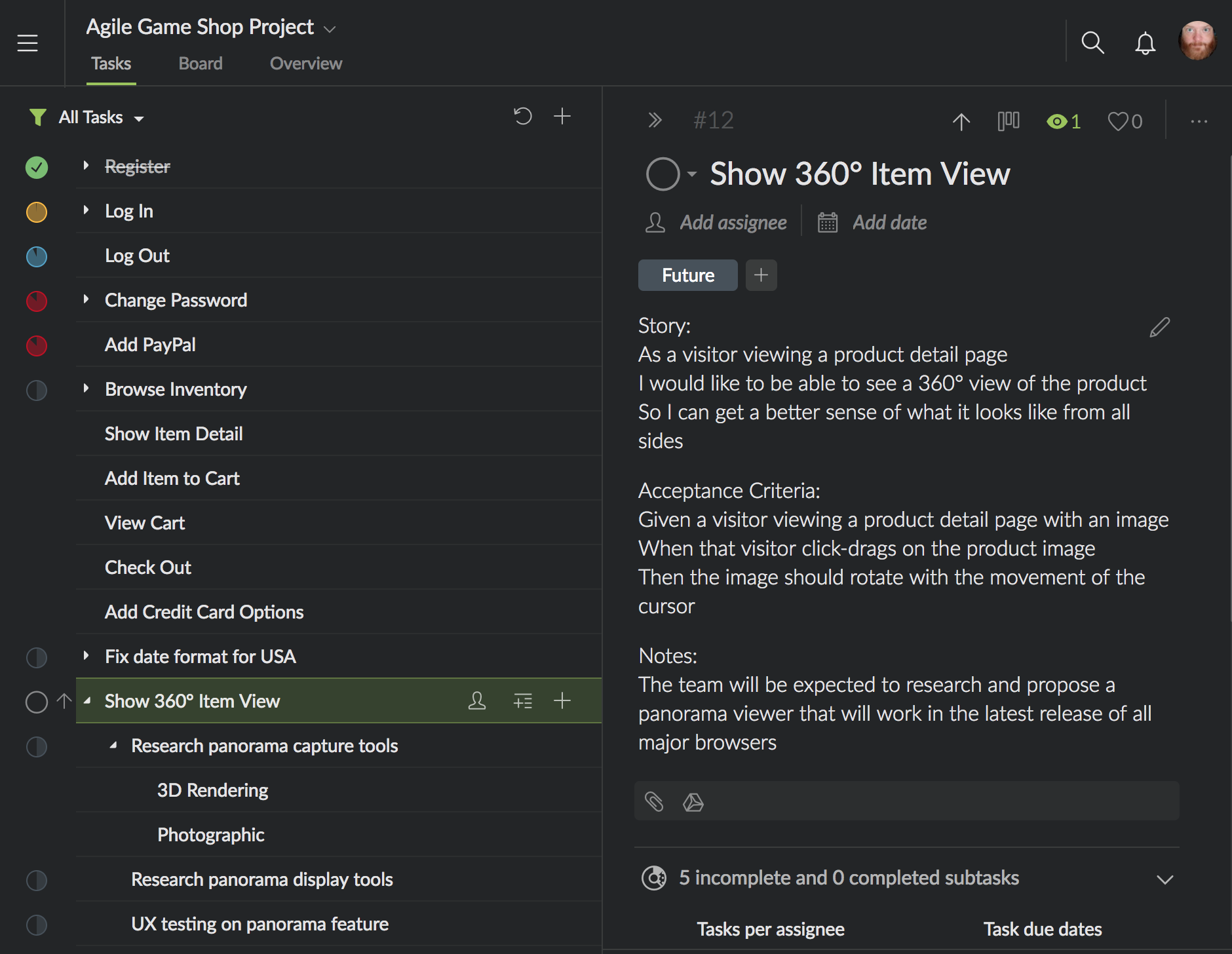
Task: Click the edit description pencil icon
Action: (x=1159, y=327)
